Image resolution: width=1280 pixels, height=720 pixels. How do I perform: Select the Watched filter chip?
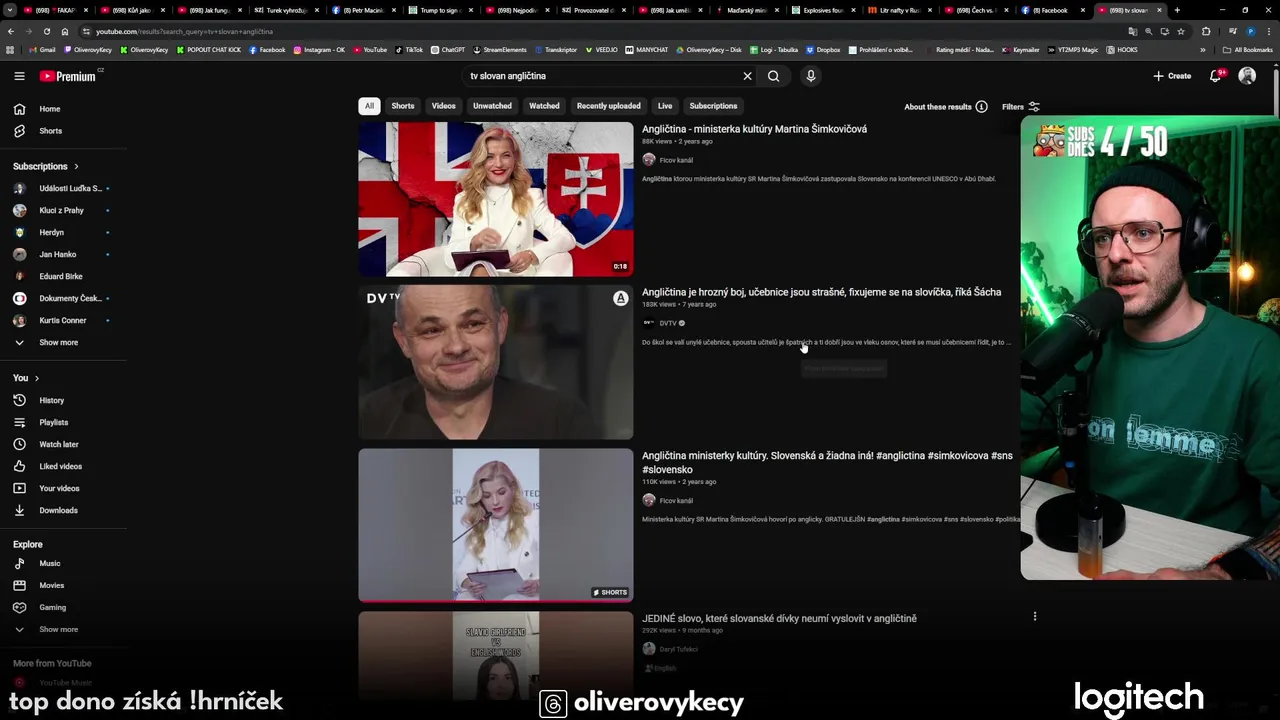544,106
